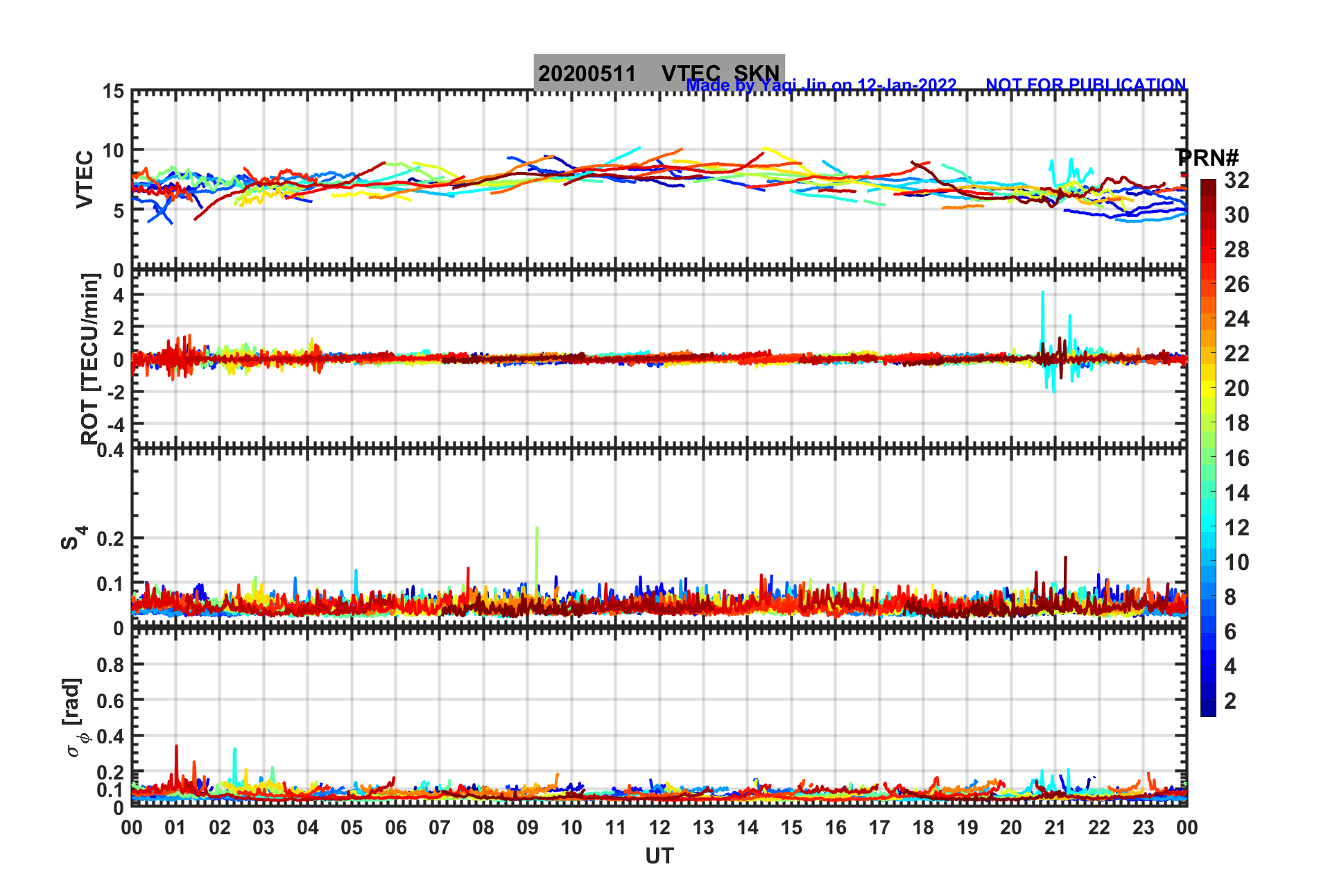The width and height of the screenshot is (1319, 896).
Task: Click the sigma-phi axis tick value '0.8'
Action: pos(111,665)
